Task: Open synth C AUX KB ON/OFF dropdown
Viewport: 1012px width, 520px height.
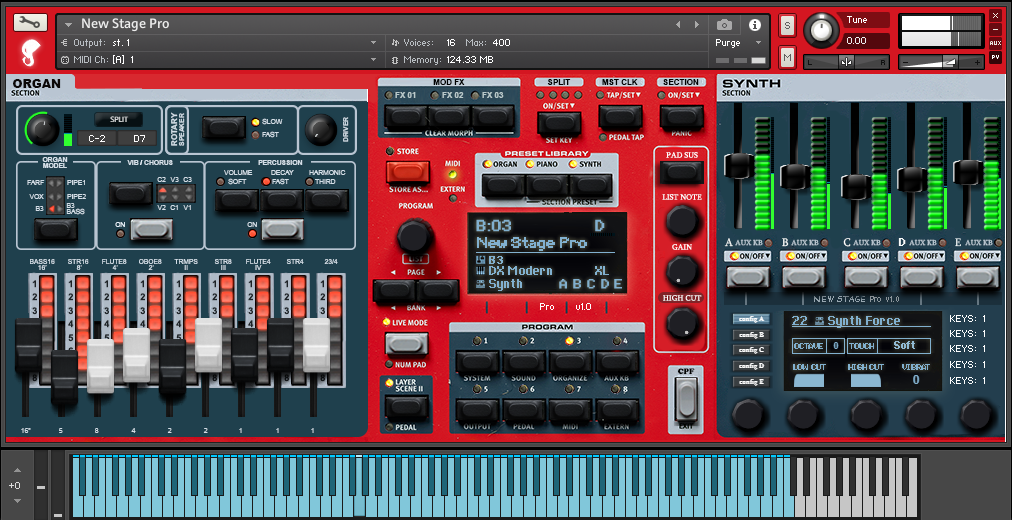Action: point(866,256)
